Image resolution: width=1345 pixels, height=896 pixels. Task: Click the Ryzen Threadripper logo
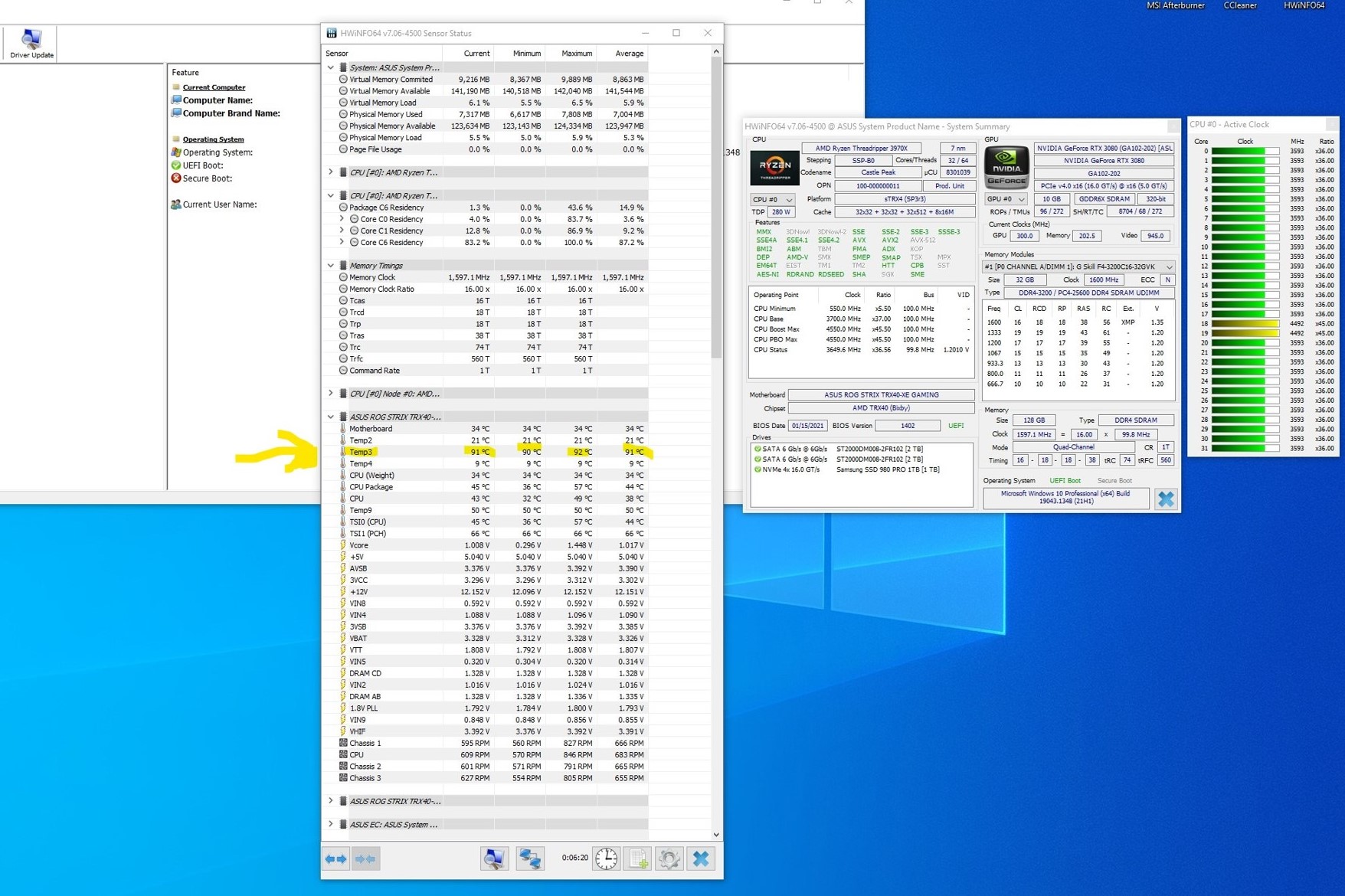pos(774,168)
